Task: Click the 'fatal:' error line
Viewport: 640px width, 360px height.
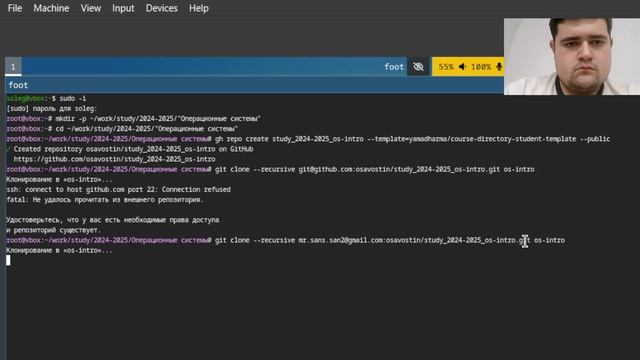Action: 104,200
